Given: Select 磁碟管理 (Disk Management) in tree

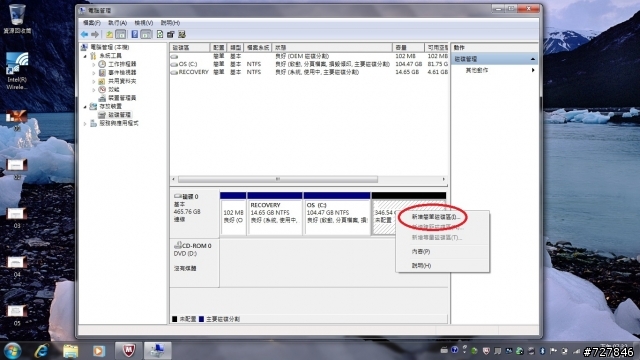Looking at the screenshot, I should 119,115.
